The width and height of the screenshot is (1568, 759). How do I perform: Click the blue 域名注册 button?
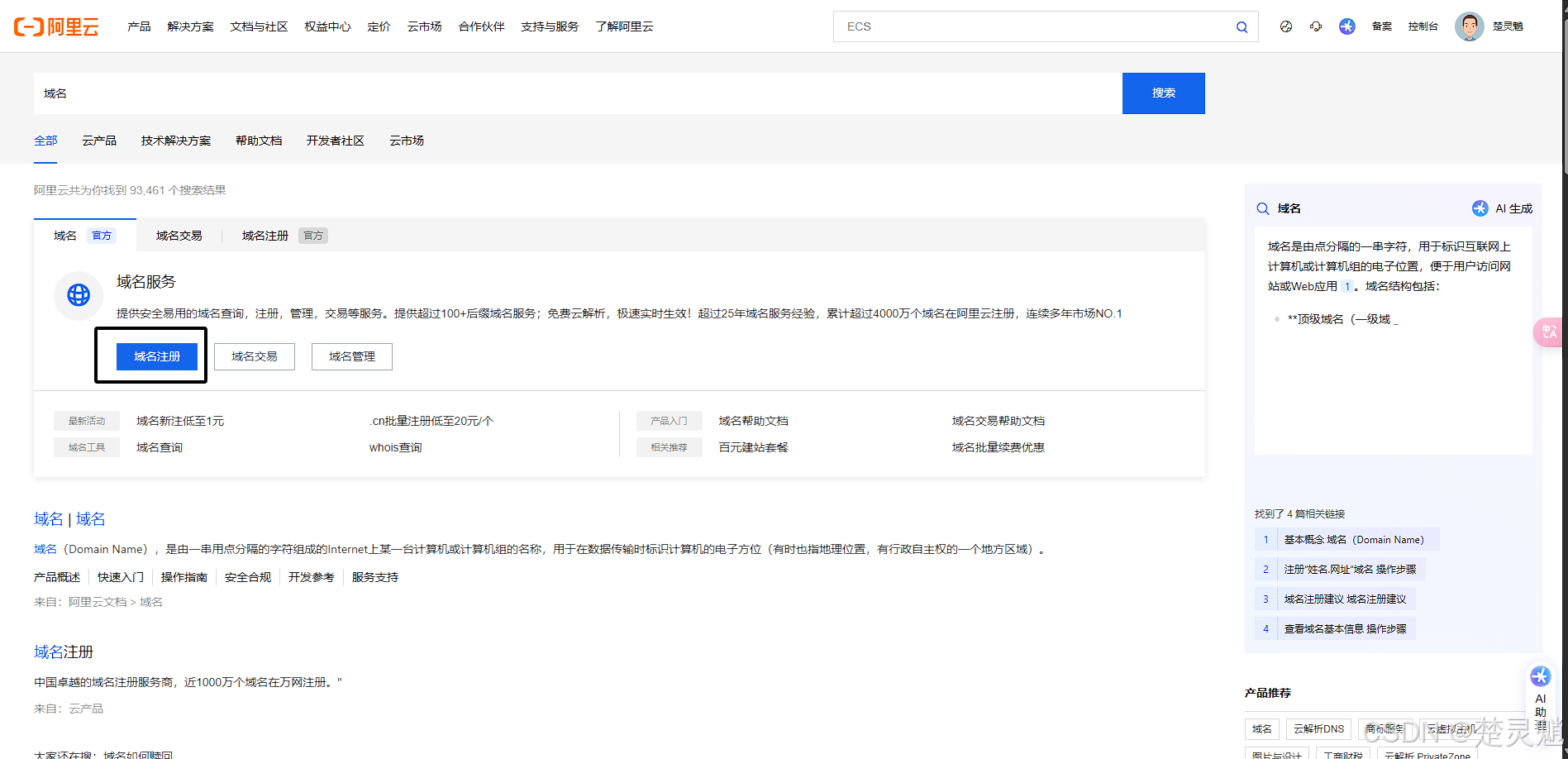(157, 356)
